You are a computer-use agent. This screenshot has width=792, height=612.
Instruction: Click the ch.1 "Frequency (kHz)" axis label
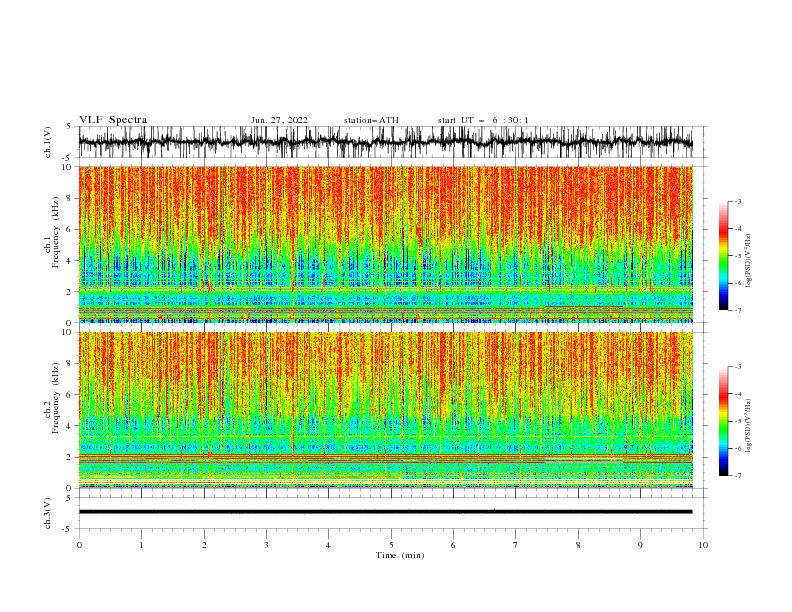click(x=56, y=232)
